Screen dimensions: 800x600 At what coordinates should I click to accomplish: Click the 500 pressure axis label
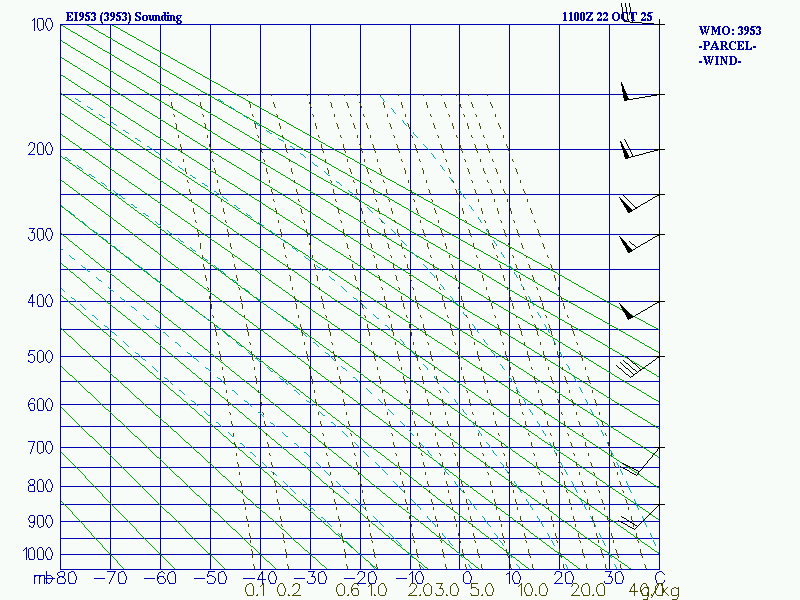point(40,356)
